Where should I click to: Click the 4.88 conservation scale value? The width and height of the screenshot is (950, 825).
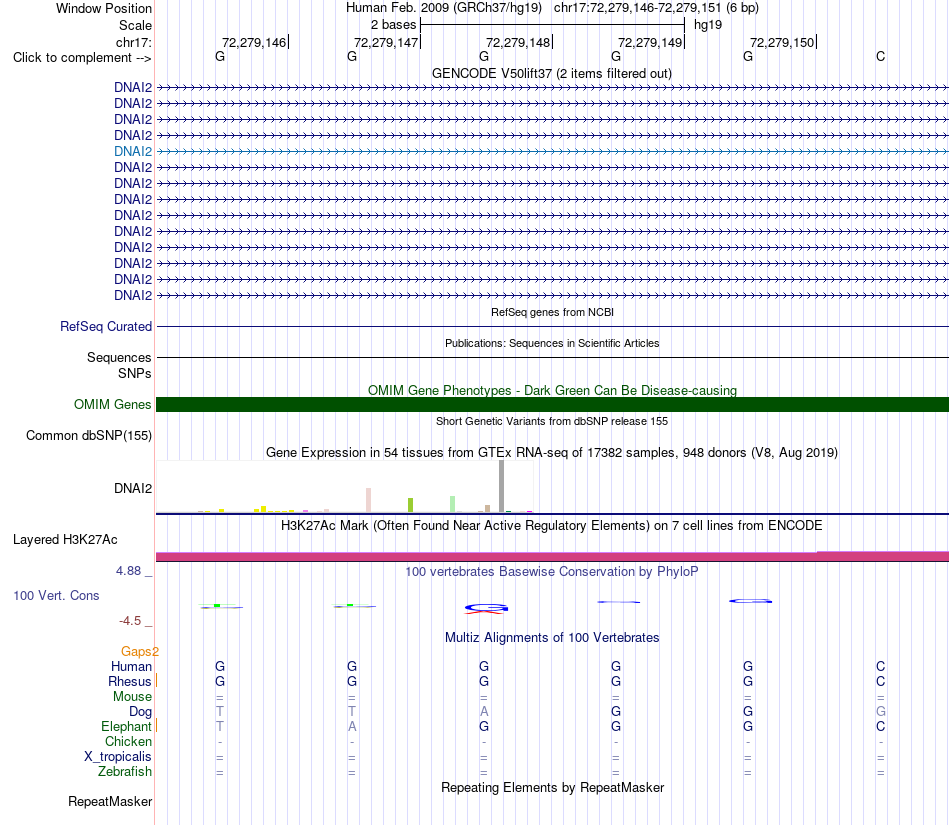[x=128, y=571]
